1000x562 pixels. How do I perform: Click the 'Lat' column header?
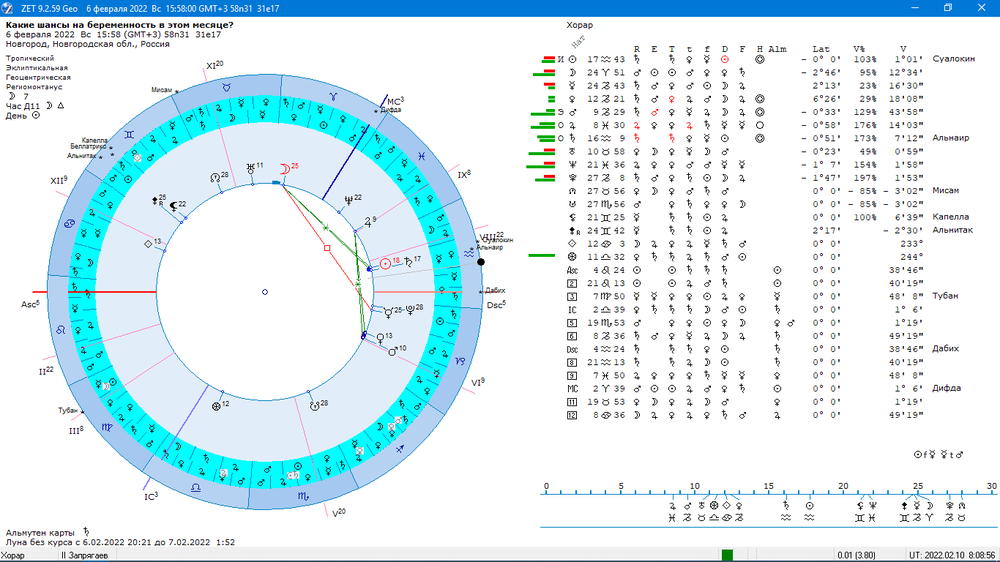tap(821, 49)
